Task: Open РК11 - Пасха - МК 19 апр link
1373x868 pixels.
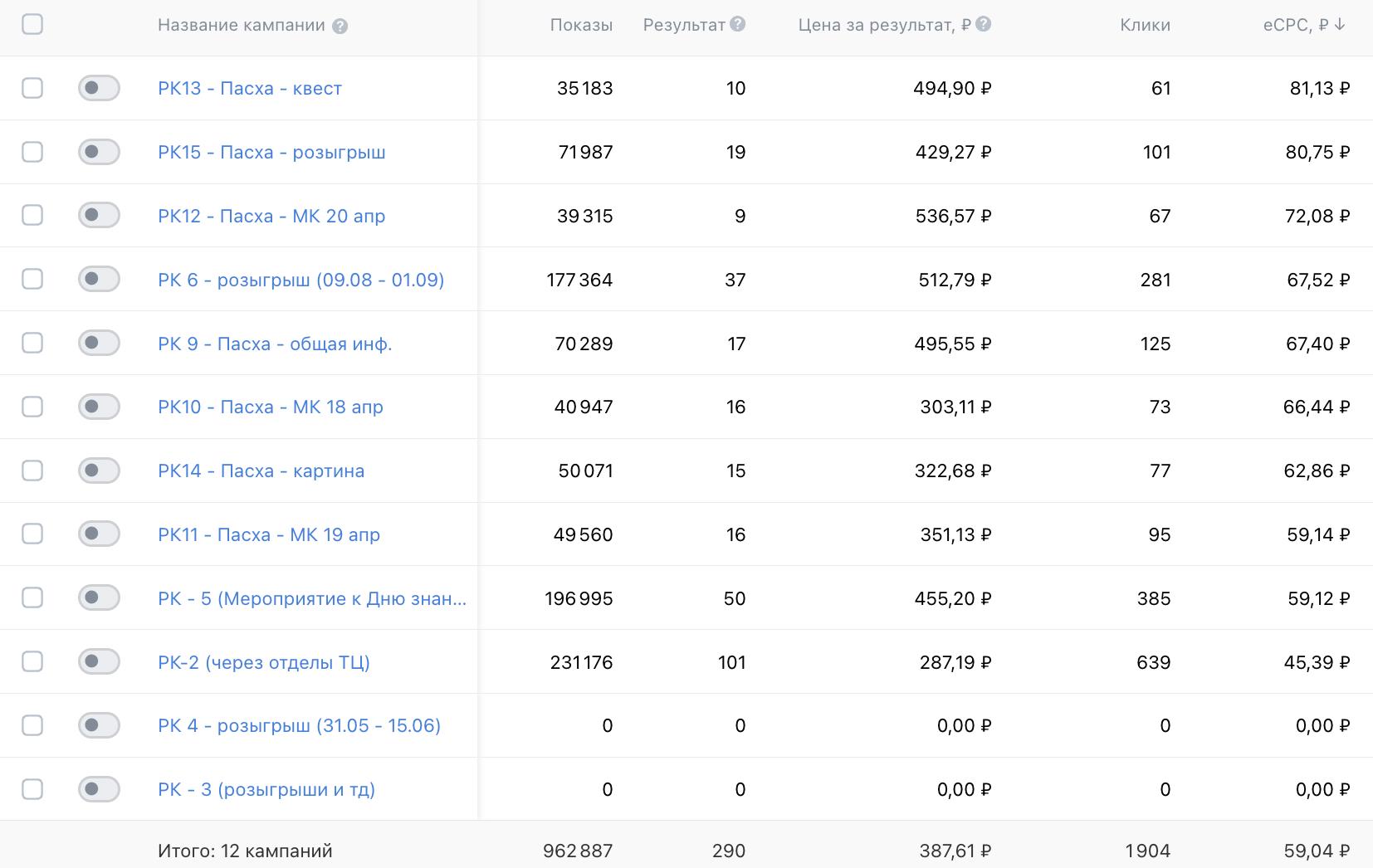Action: 269,534
